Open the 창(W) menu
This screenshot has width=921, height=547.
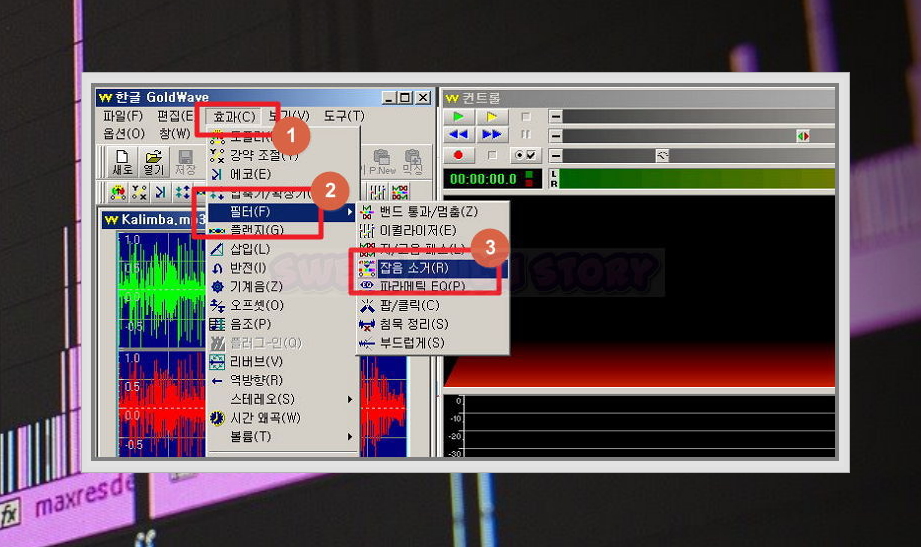click(x=174, y=133)
